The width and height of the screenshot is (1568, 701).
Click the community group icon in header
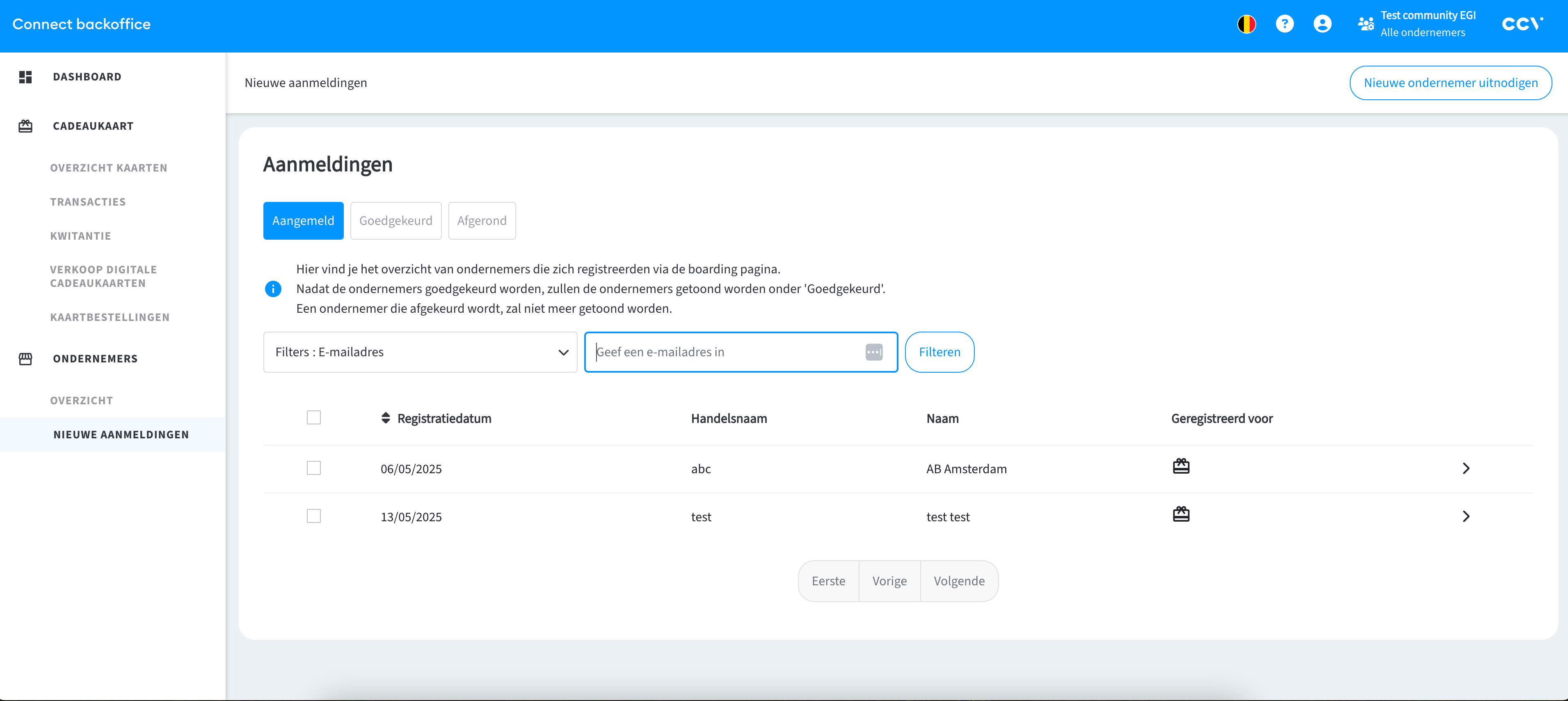[x=1365, y=24]
